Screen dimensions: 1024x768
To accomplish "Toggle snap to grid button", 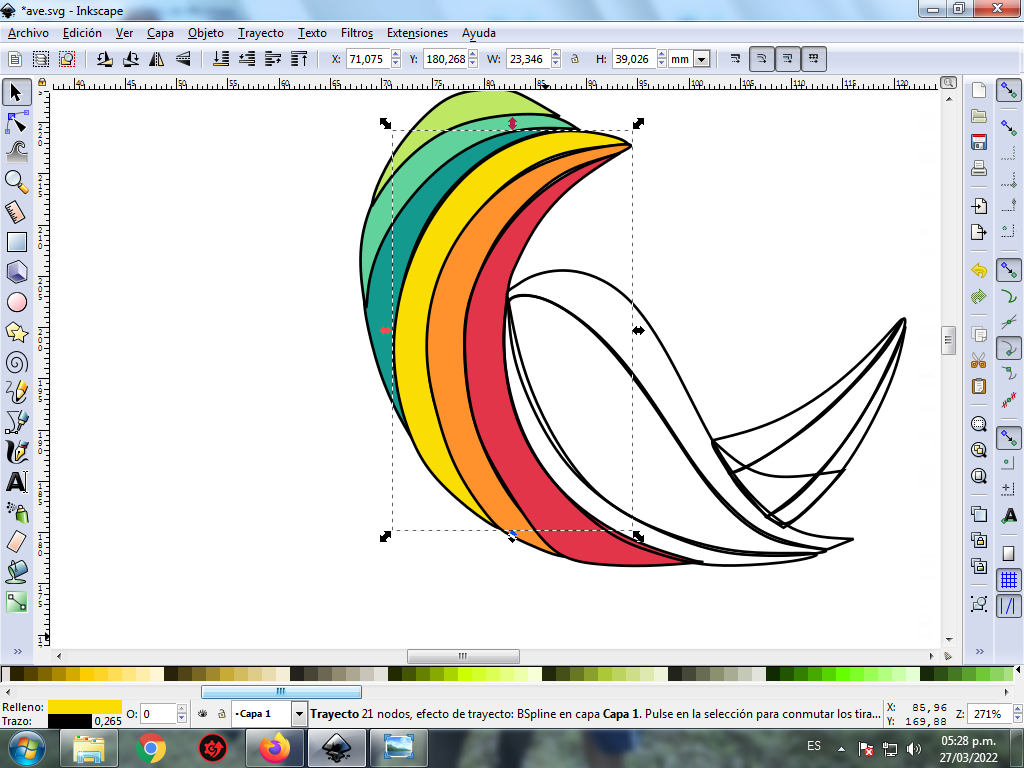I will point(1009,579).
